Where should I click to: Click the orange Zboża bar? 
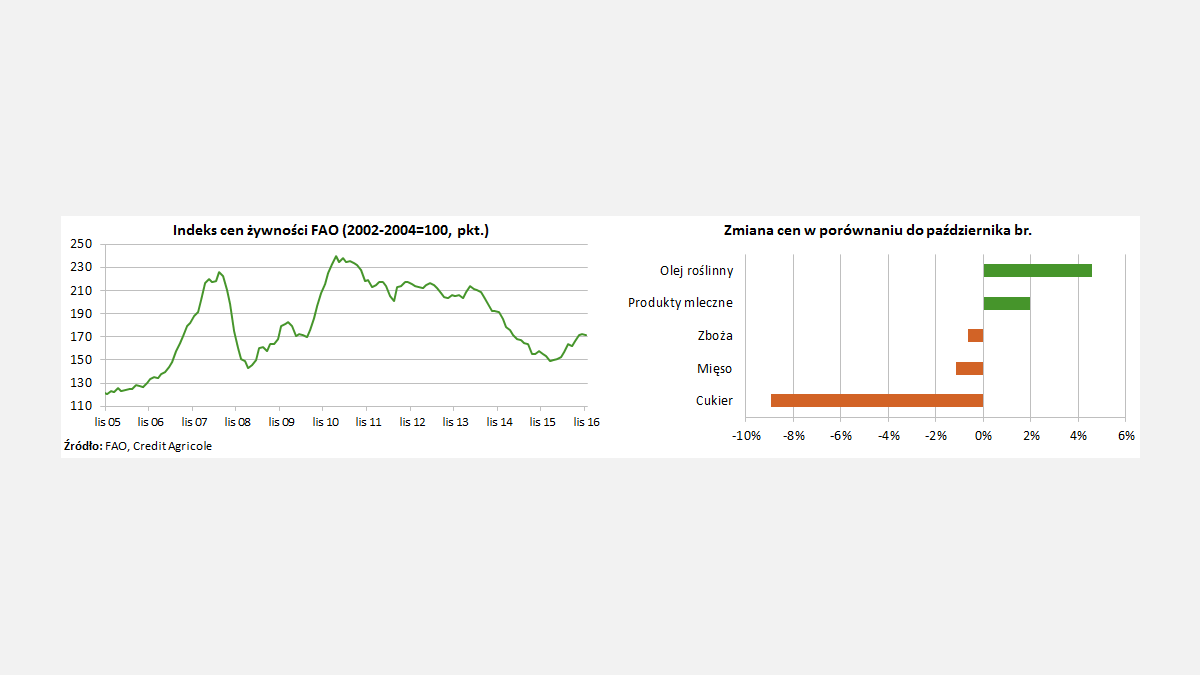[975, 336]
